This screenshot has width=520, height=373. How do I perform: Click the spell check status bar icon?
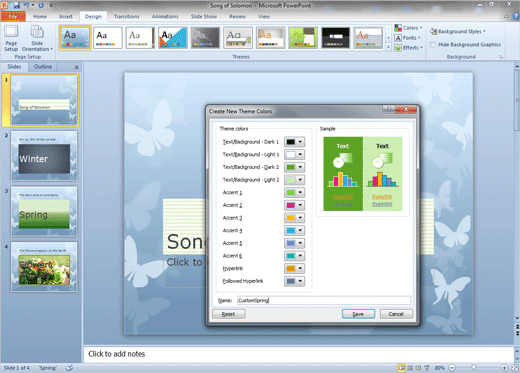tap(69, 368)
